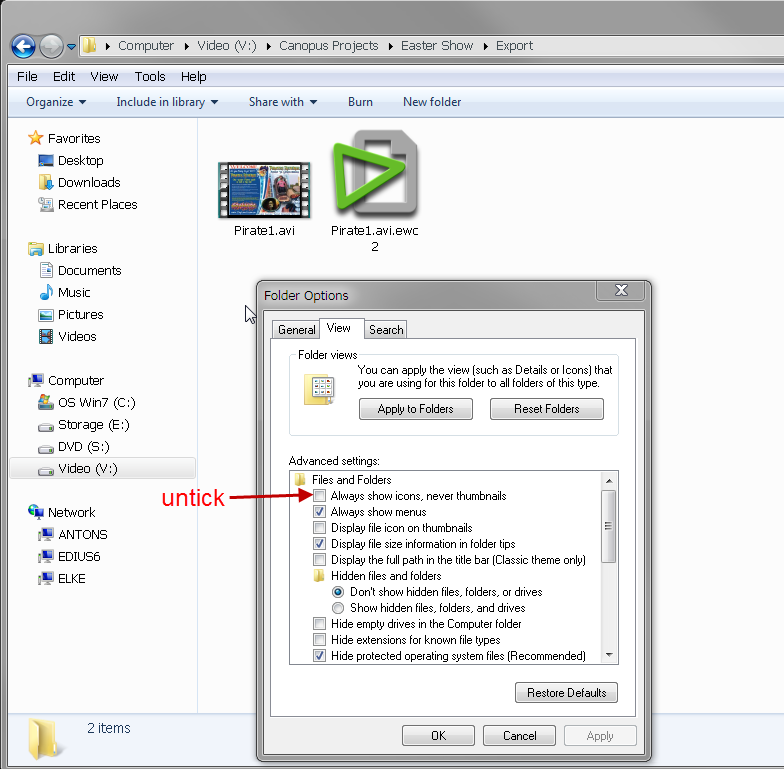Click the folder icon in address bar

(x=90, y=46)
